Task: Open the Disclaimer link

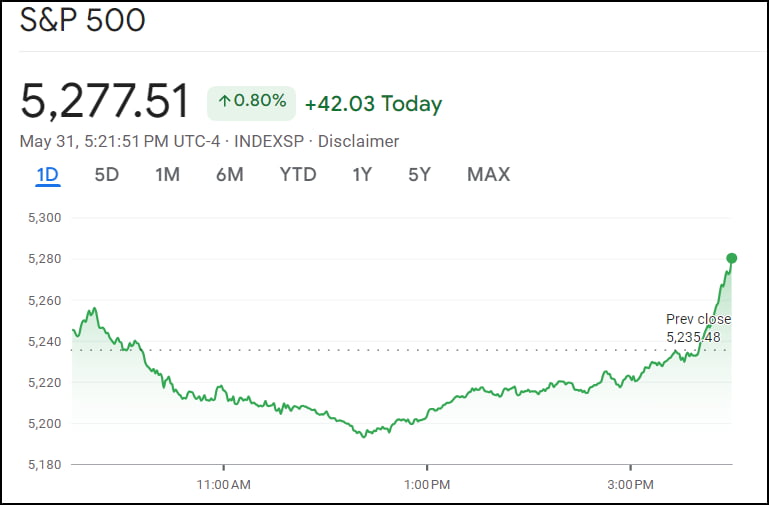Action: click(x=359, y=141)
